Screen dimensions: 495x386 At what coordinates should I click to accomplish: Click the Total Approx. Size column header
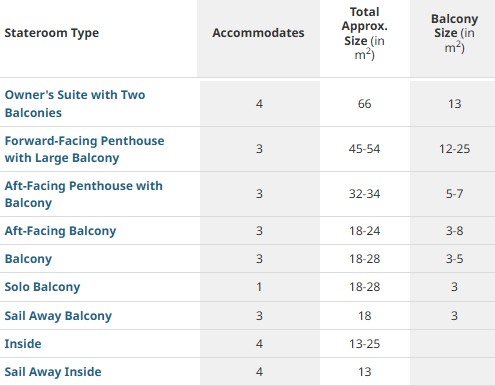(365, 33)
